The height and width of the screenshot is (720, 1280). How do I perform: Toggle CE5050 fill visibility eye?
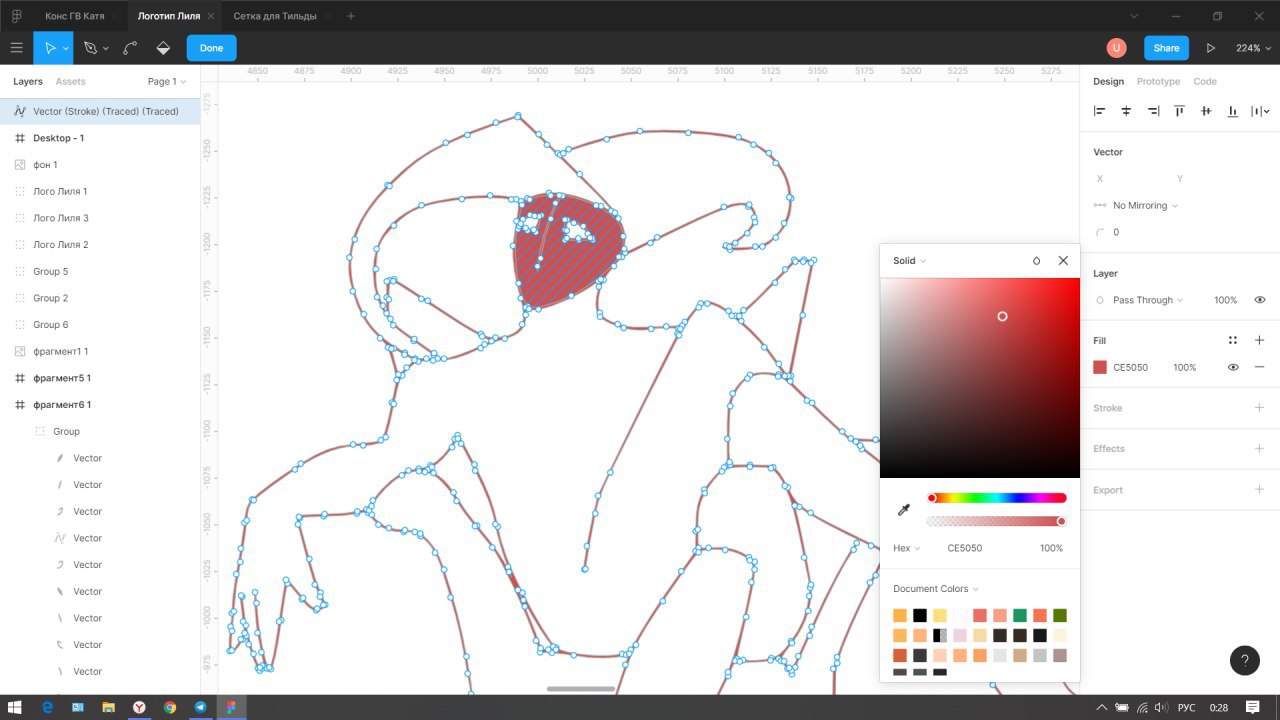(1233, 367)
